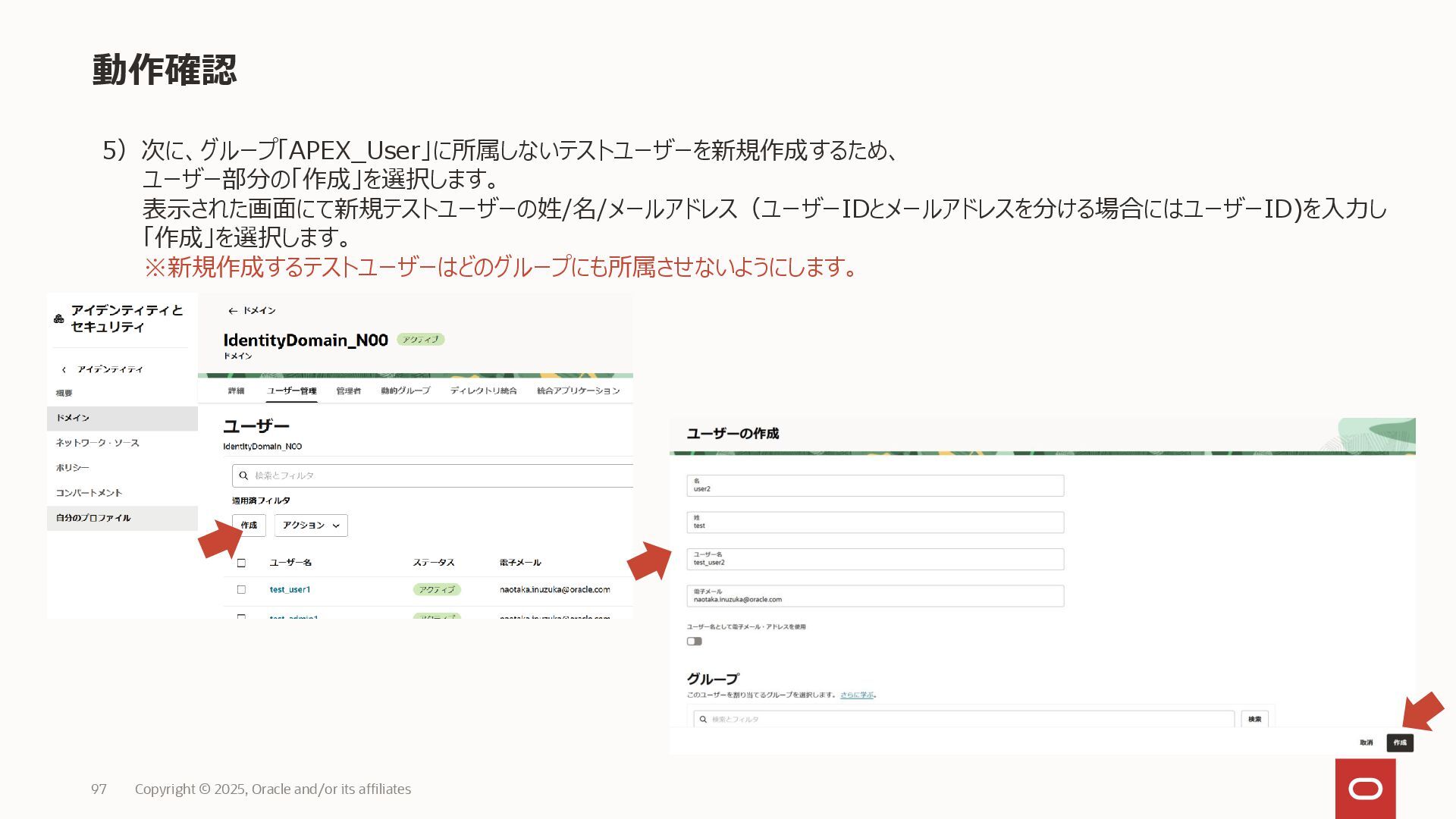Image resolution: width=1456 pixels, height=819 pixels.
Task: Click the アイデンティティ breadcrumb in the sidebar
Action: [110, 369]
